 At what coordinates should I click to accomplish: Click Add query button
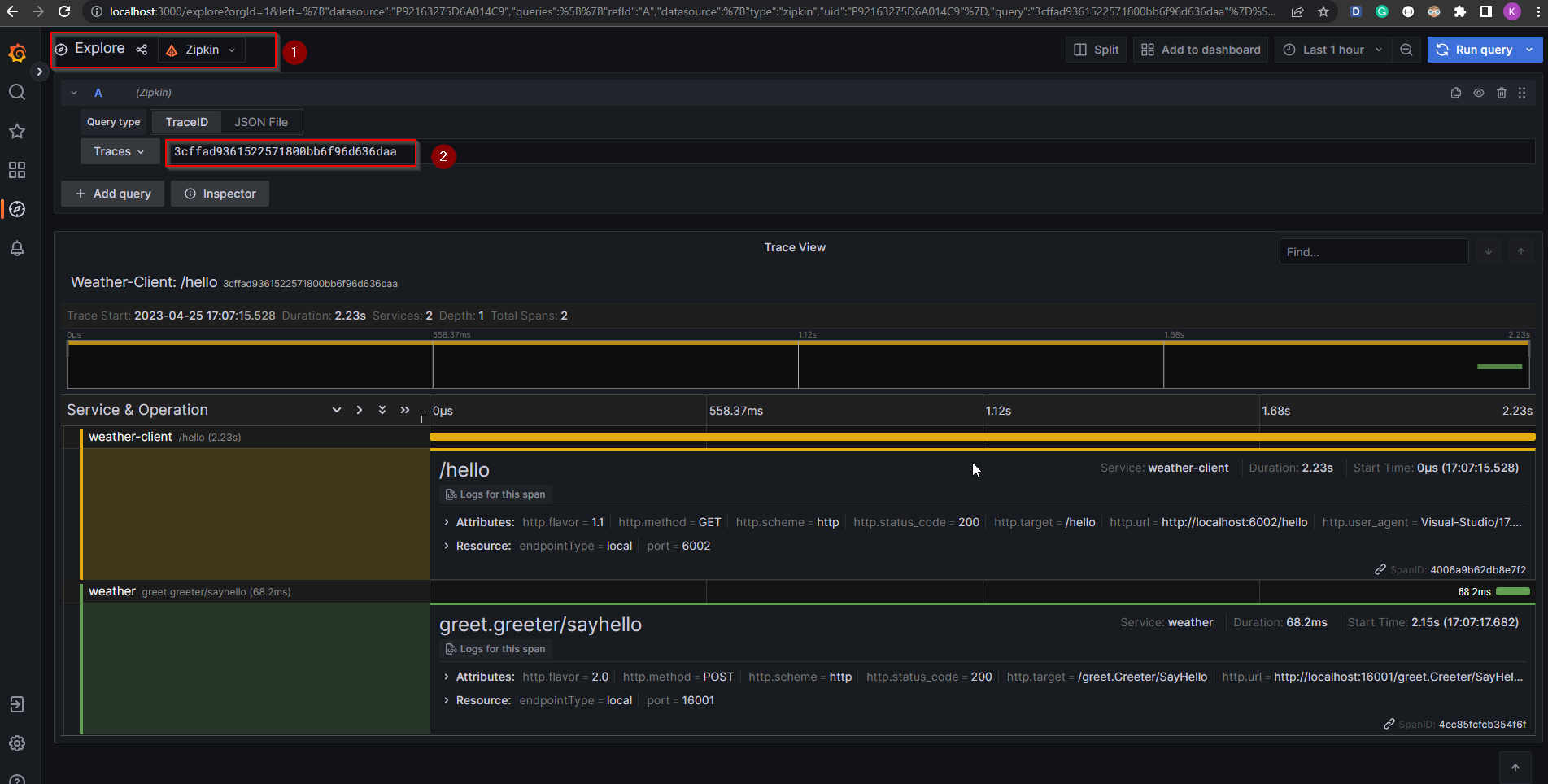pos(112,194)
